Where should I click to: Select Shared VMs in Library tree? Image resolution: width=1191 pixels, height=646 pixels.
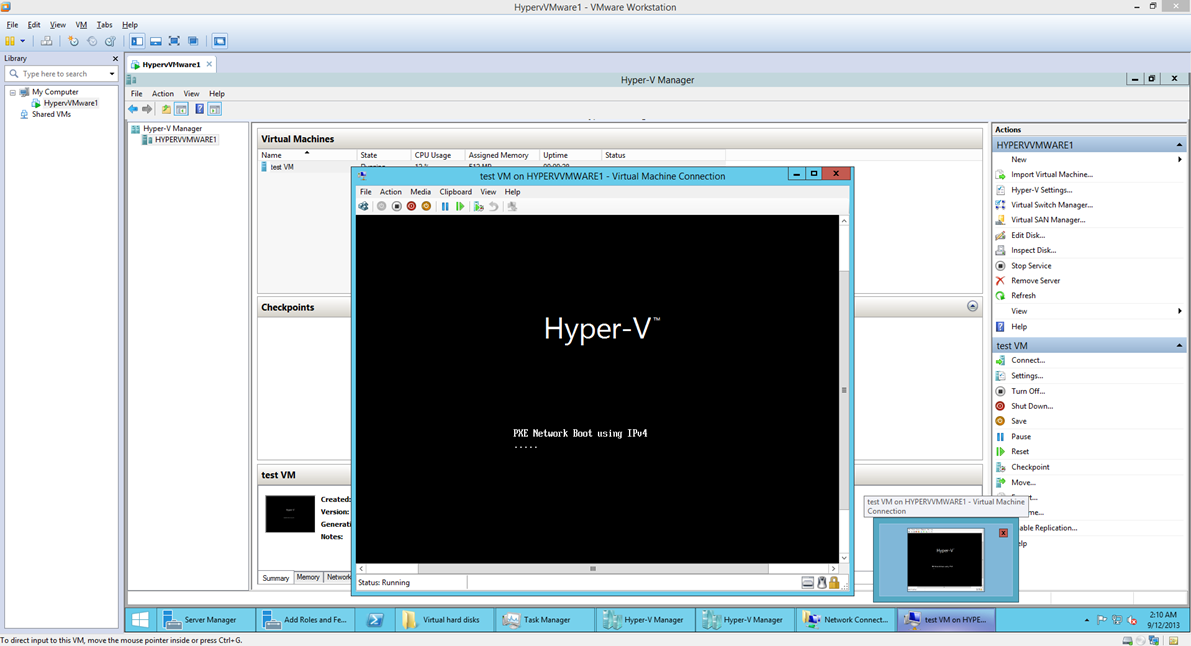tap(51, 114)
